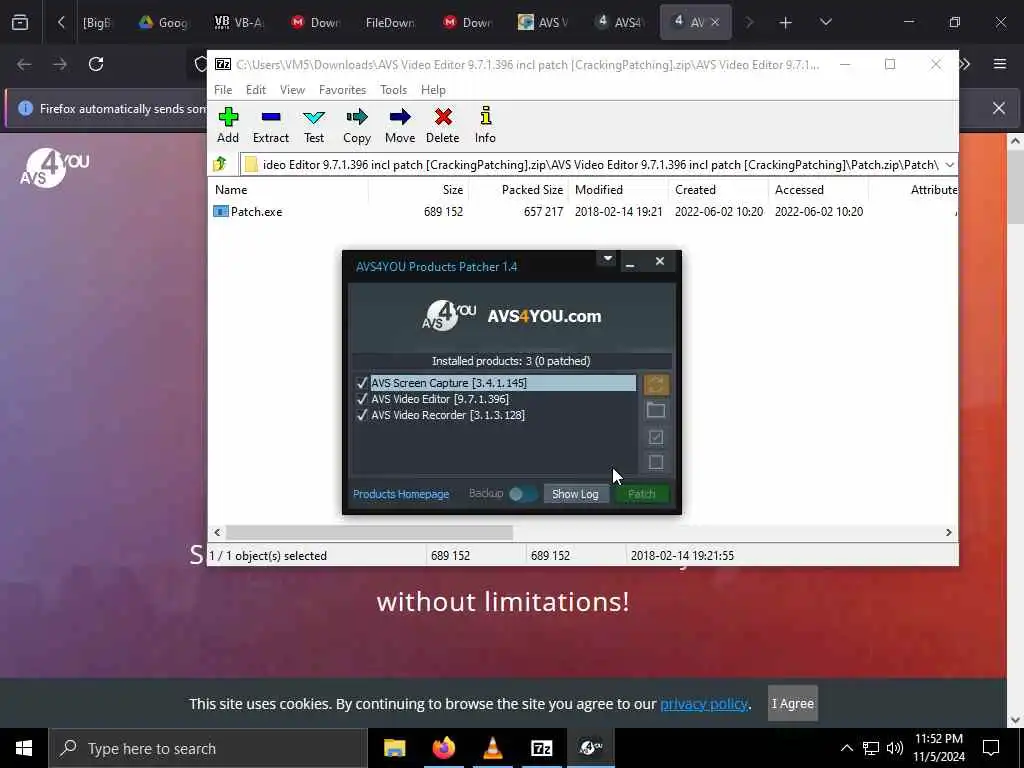Click the Size column header

419,190
